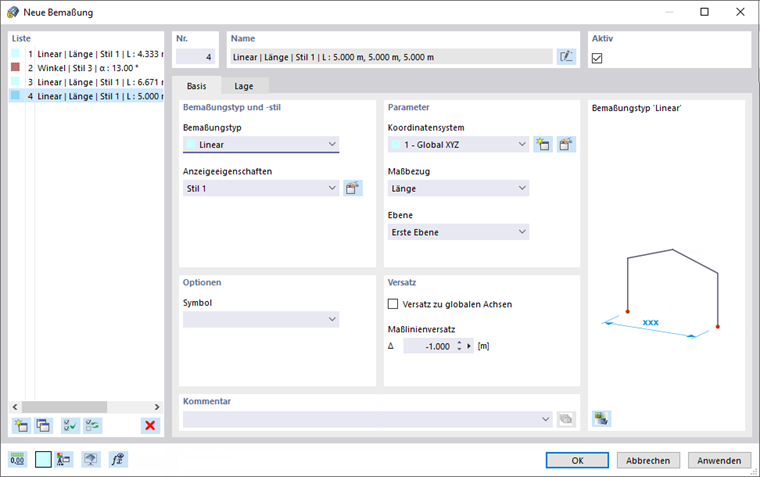Open the Bemaßungstyp dropdown showing Linear
Viewport: 760px width, 477px height.
click(x=261, y=144)
